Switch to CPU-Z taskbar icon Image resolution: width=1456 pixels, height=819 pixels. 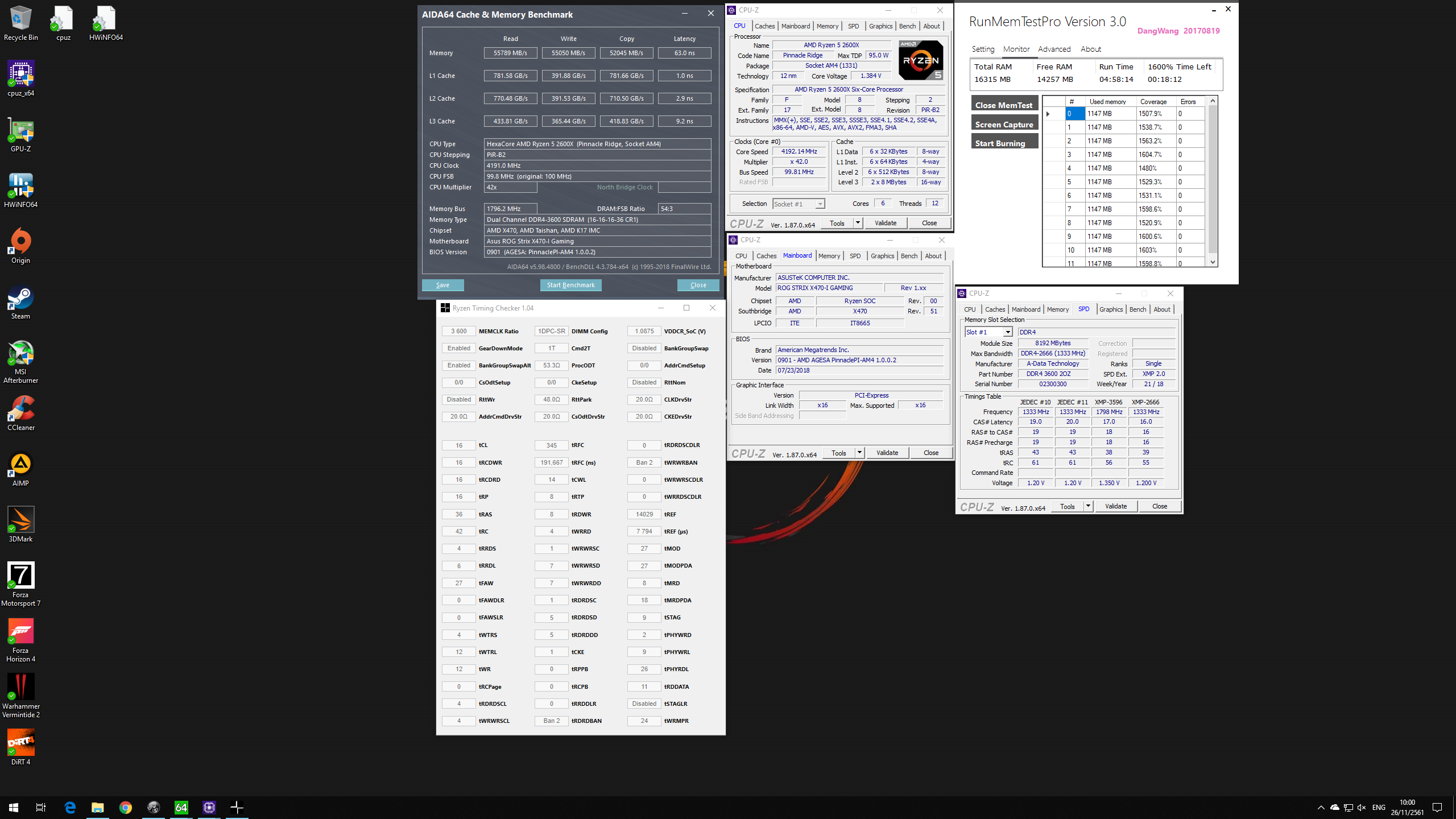tap(209, 807)
